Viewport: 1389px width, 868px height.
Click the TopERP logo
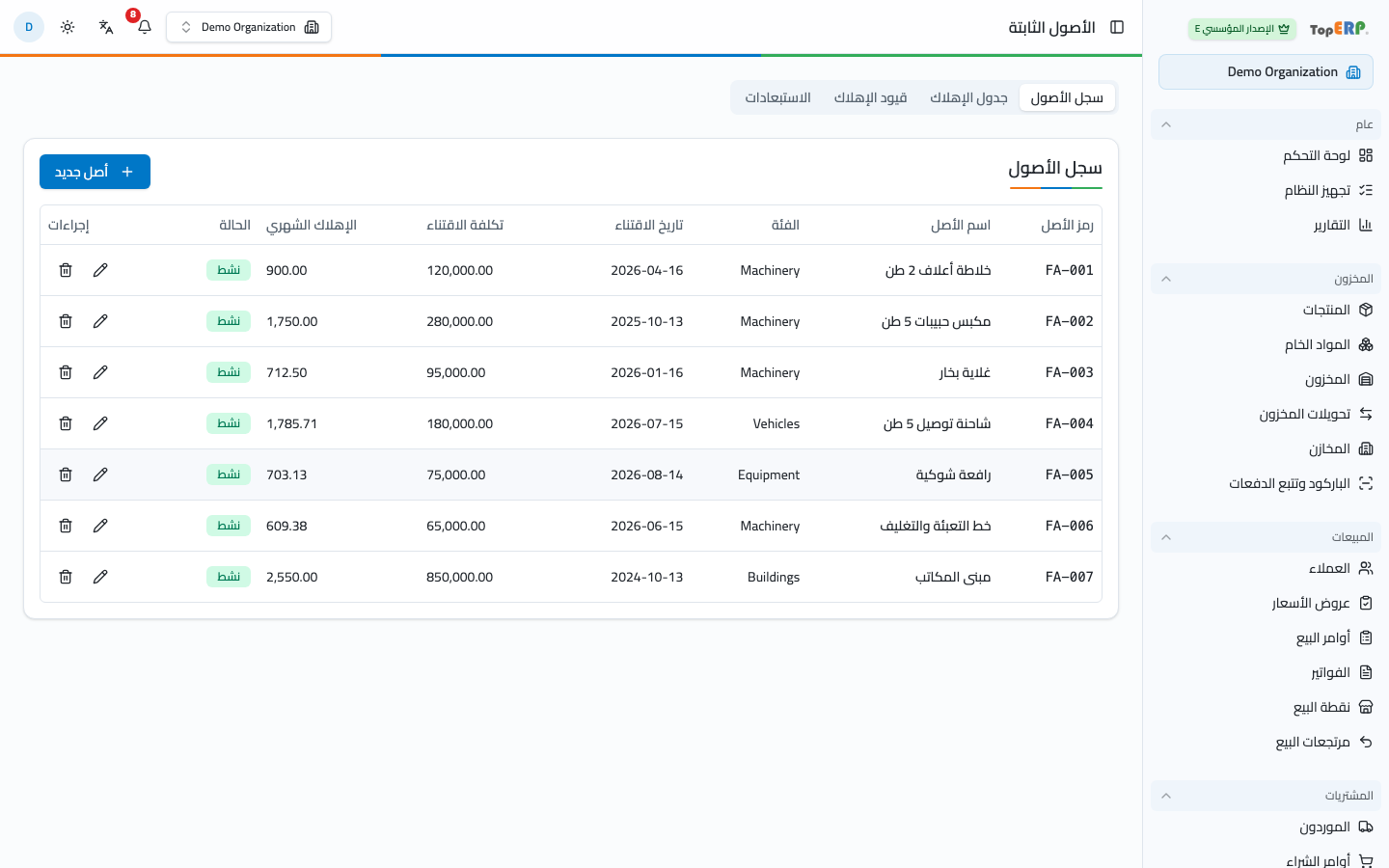(x=1339, y=29)
